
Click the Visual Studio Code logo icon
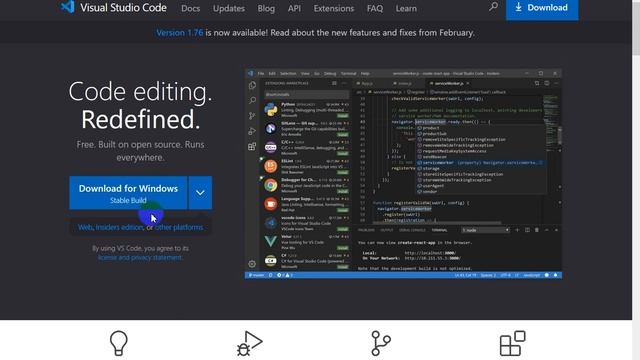68,7
